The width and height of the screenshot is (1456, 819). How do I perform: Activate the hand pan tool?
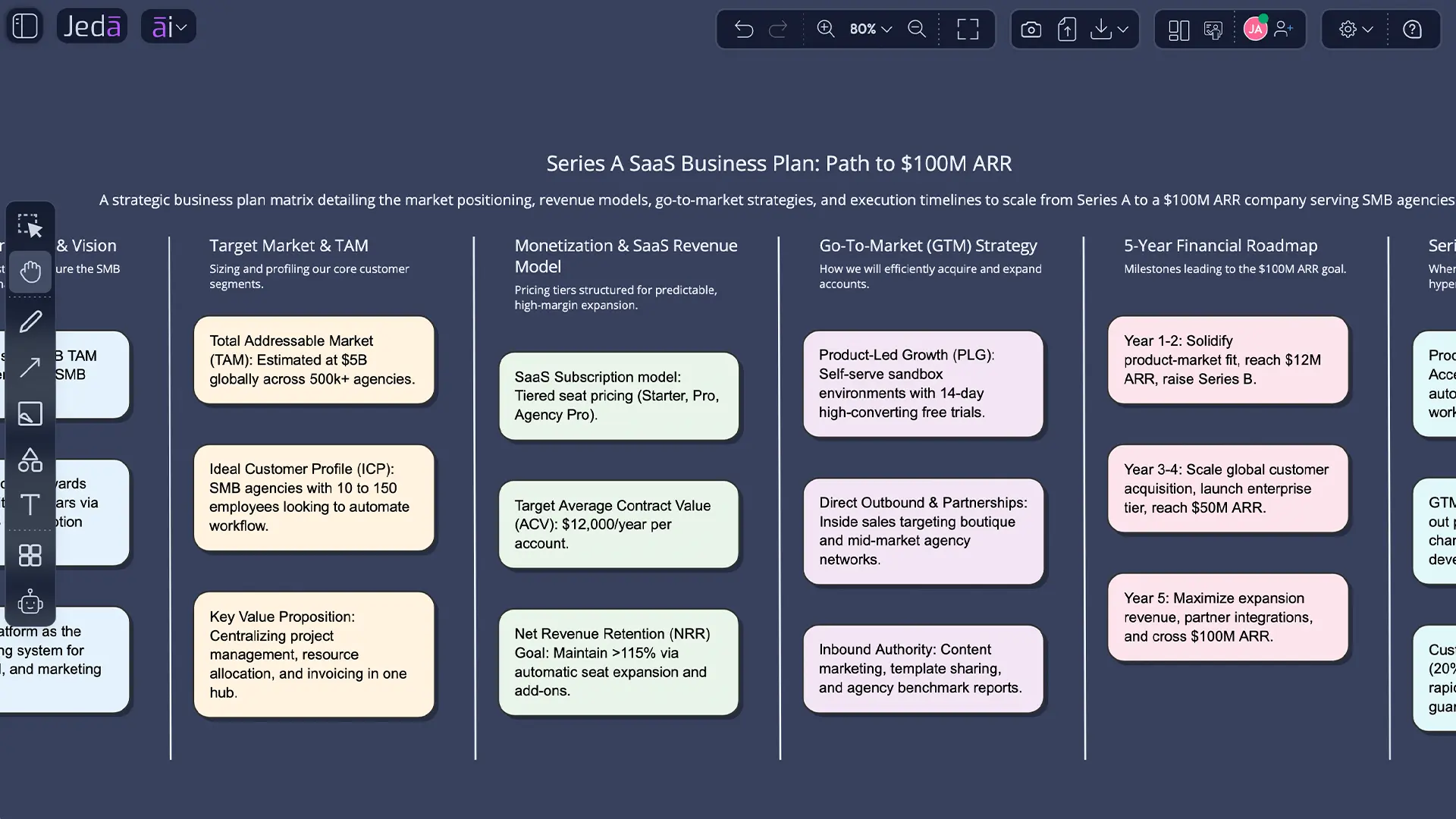point(30,271)
